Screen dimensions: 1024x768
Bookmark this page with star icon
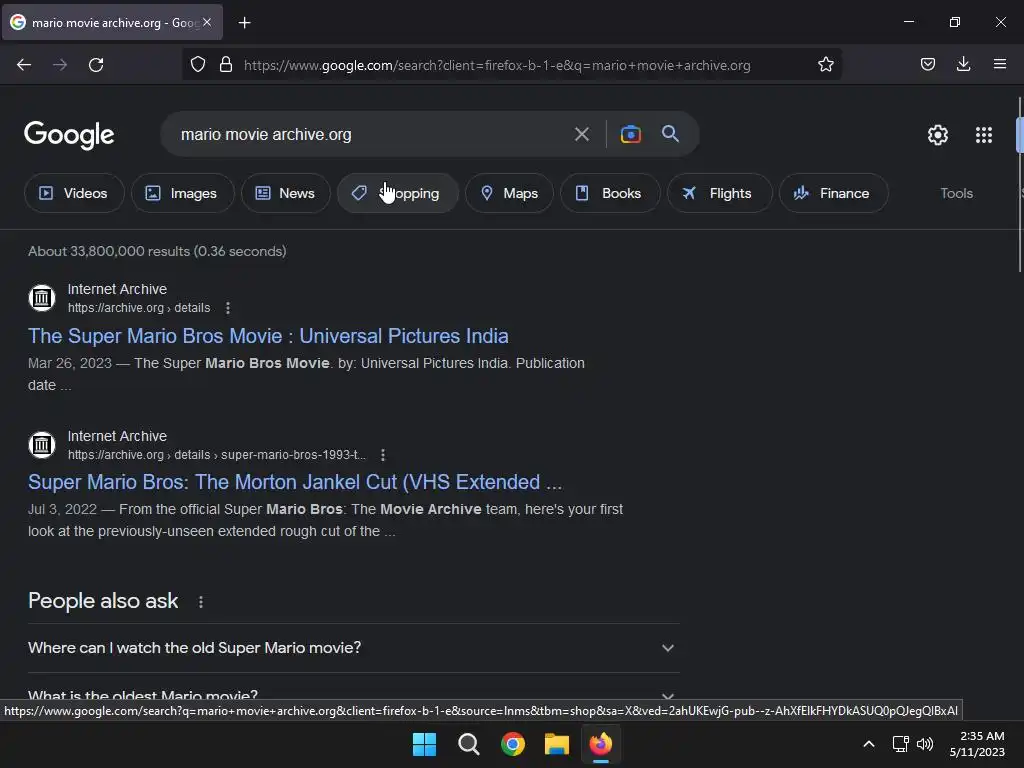(825, 65)
